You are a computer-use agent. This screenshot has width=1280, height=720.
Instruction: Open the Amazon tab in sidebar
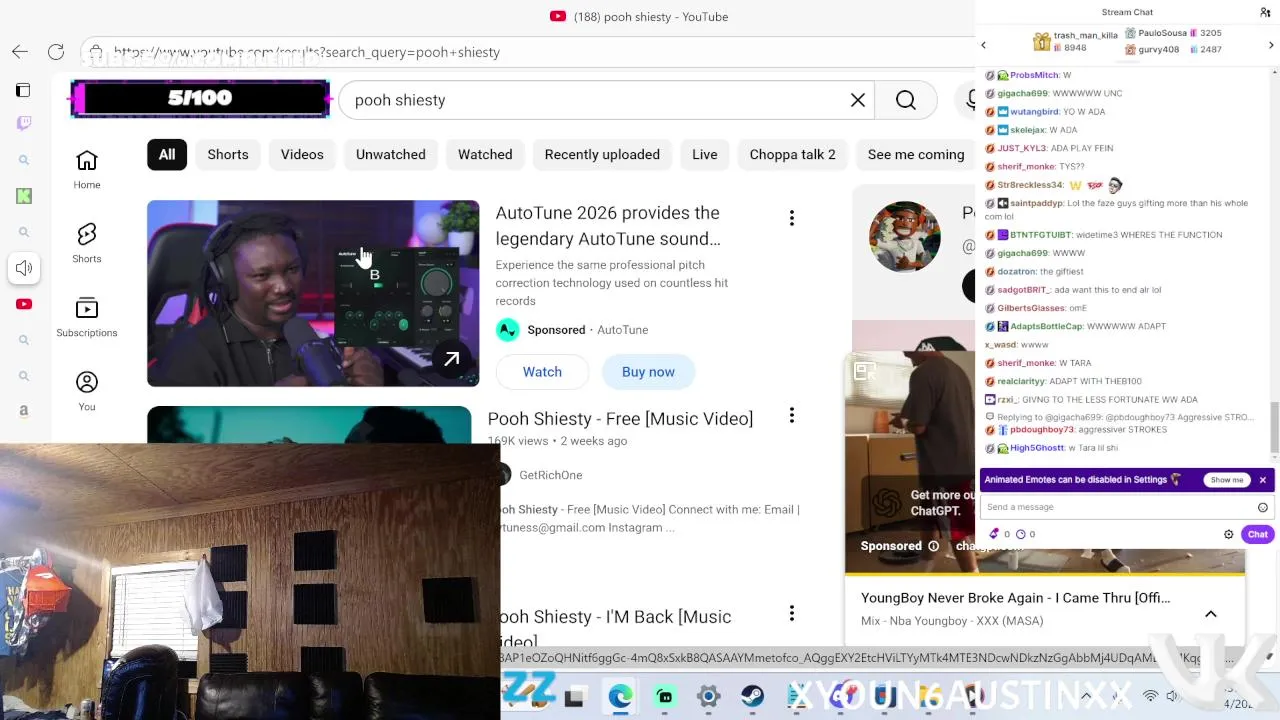tap(24, 411)
